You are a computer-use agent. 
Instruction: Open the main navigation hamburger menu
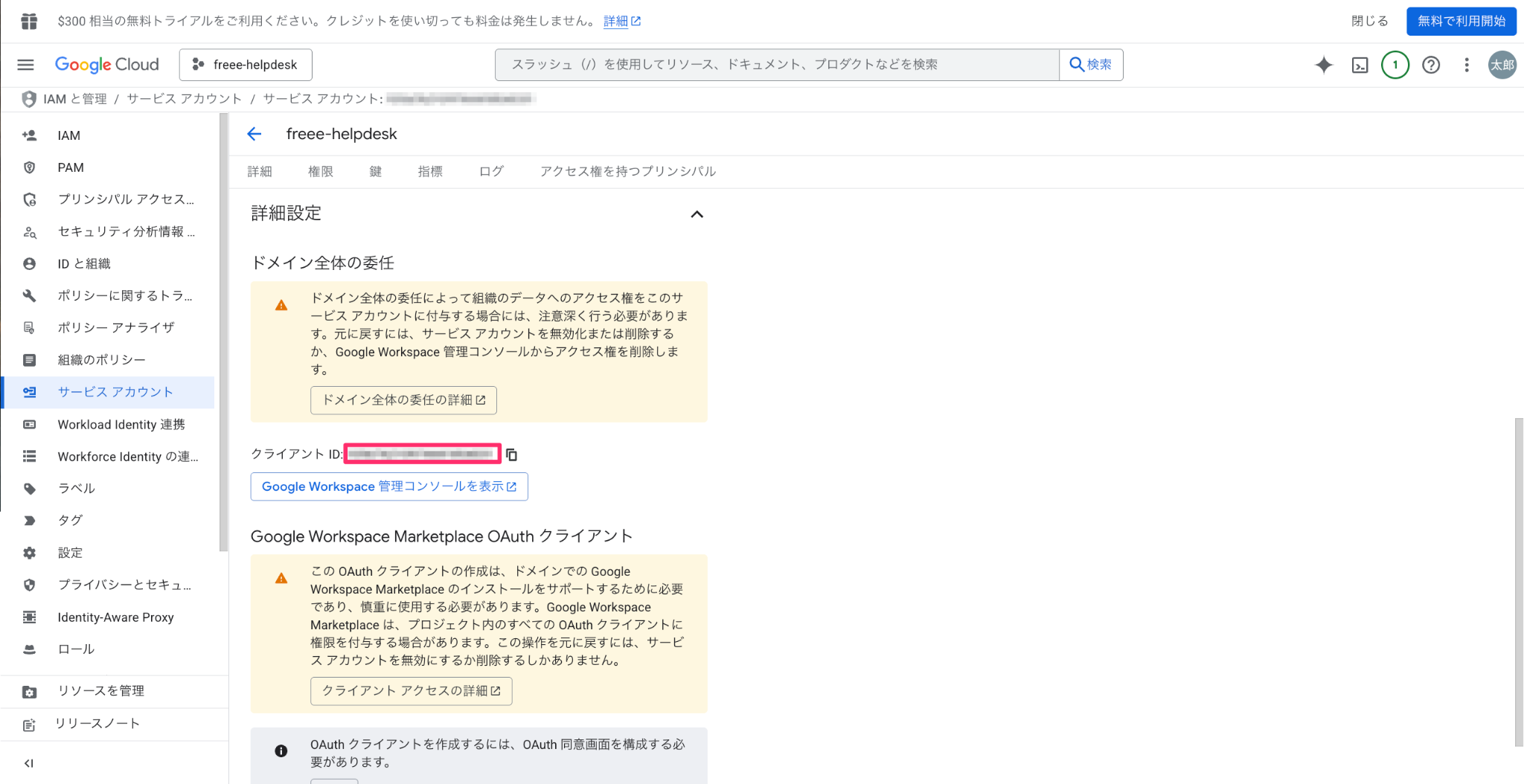25,65
